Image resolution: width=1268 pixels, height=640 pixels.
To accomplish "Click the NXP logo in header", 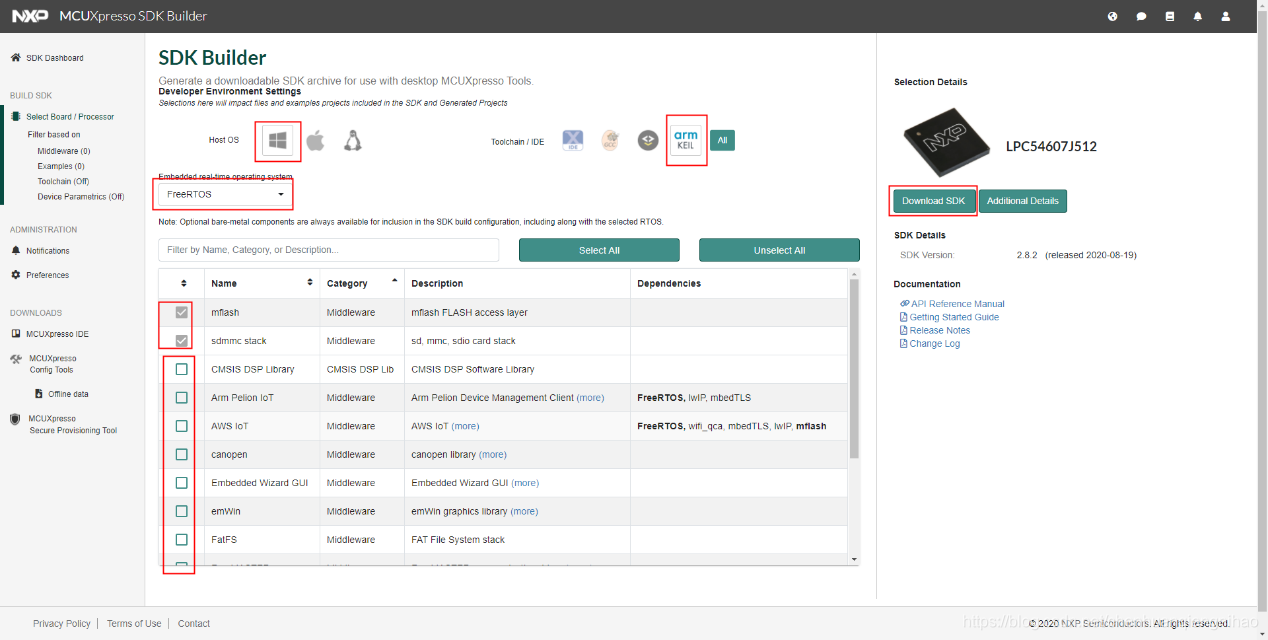I will pyautogui.click(x=30, y=16).
